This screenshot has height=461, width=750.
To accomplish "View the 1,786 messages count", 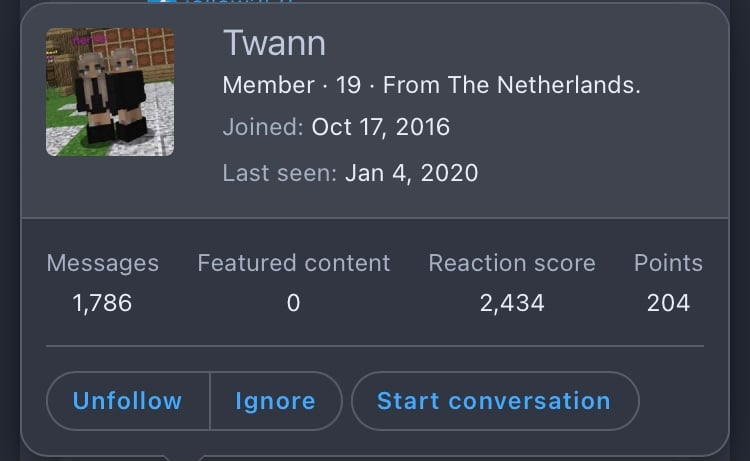I will click(102, 303).
